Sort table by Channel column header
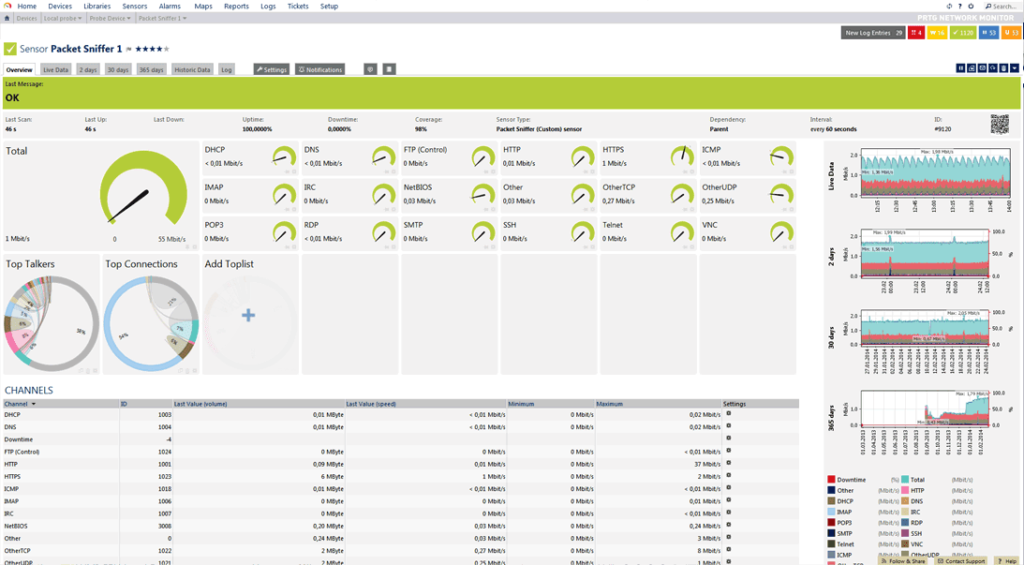 [x=20, y=404]
